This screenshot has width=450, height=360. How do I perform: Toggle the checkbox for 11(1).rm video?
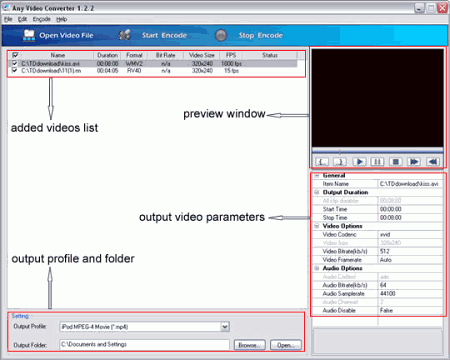tap(15, 70)
